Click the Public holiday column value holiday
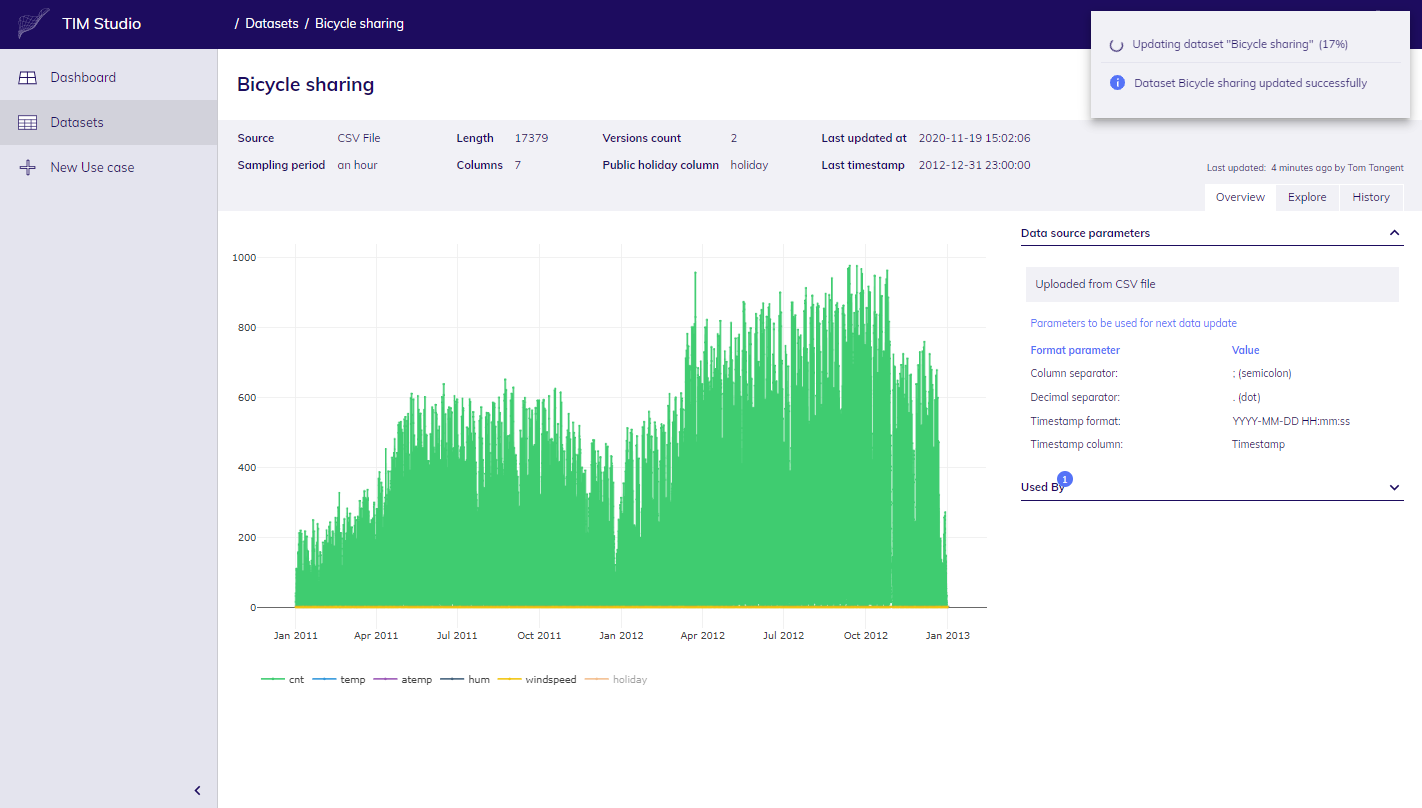 pos(749,165)
